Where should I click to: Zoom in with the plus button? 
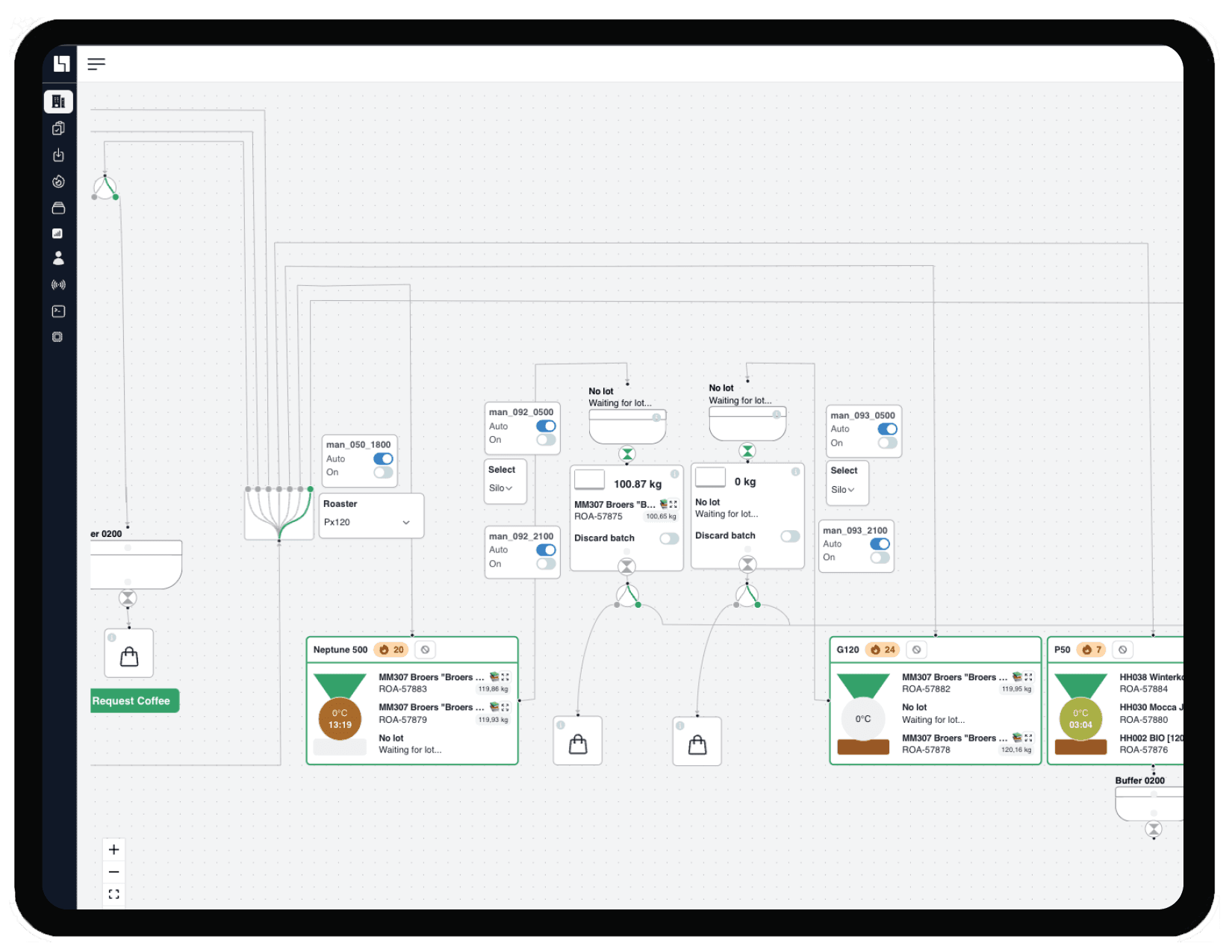(x=113, y=849)
